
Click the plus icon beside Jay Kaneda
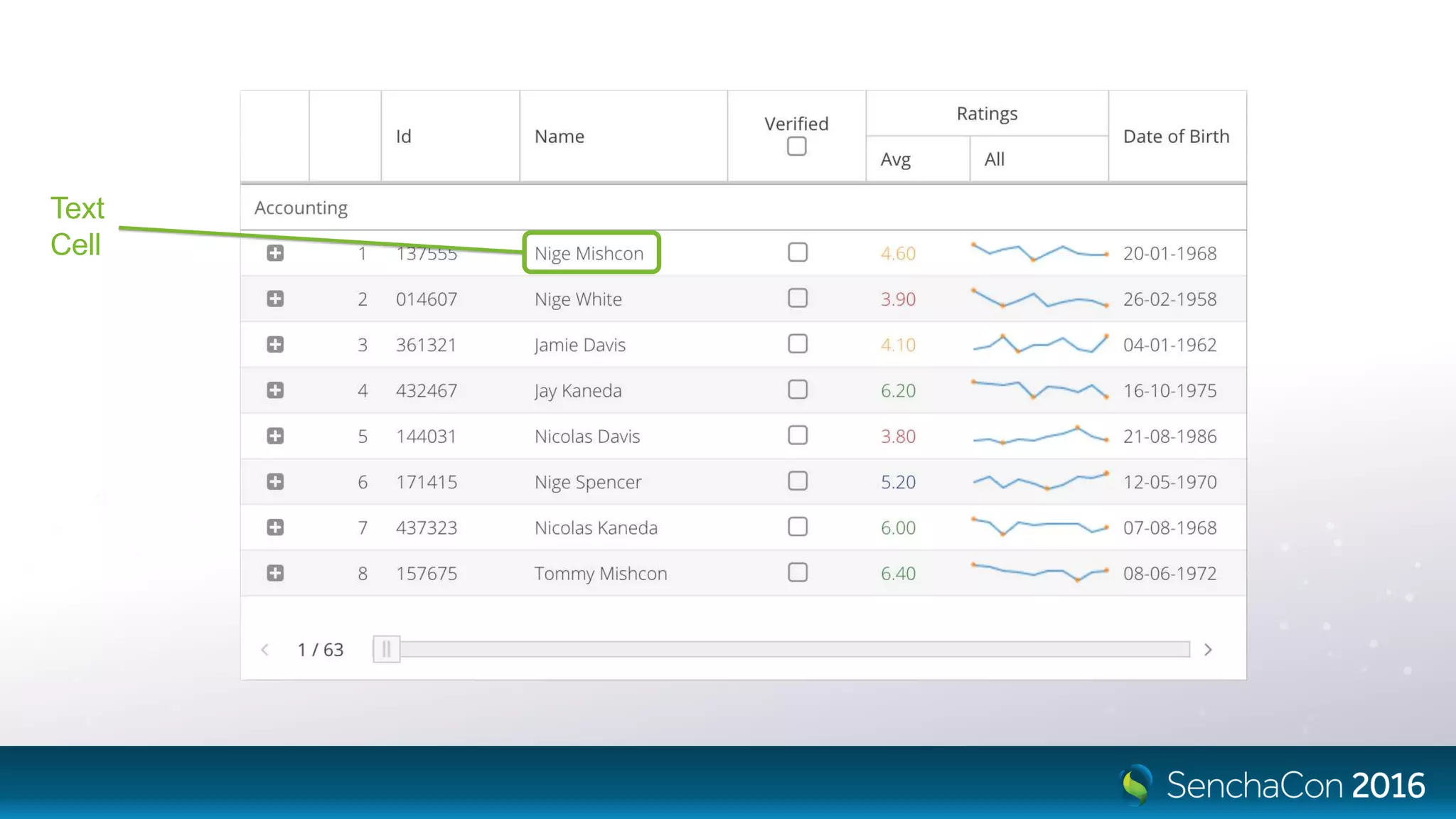[275, 390]
